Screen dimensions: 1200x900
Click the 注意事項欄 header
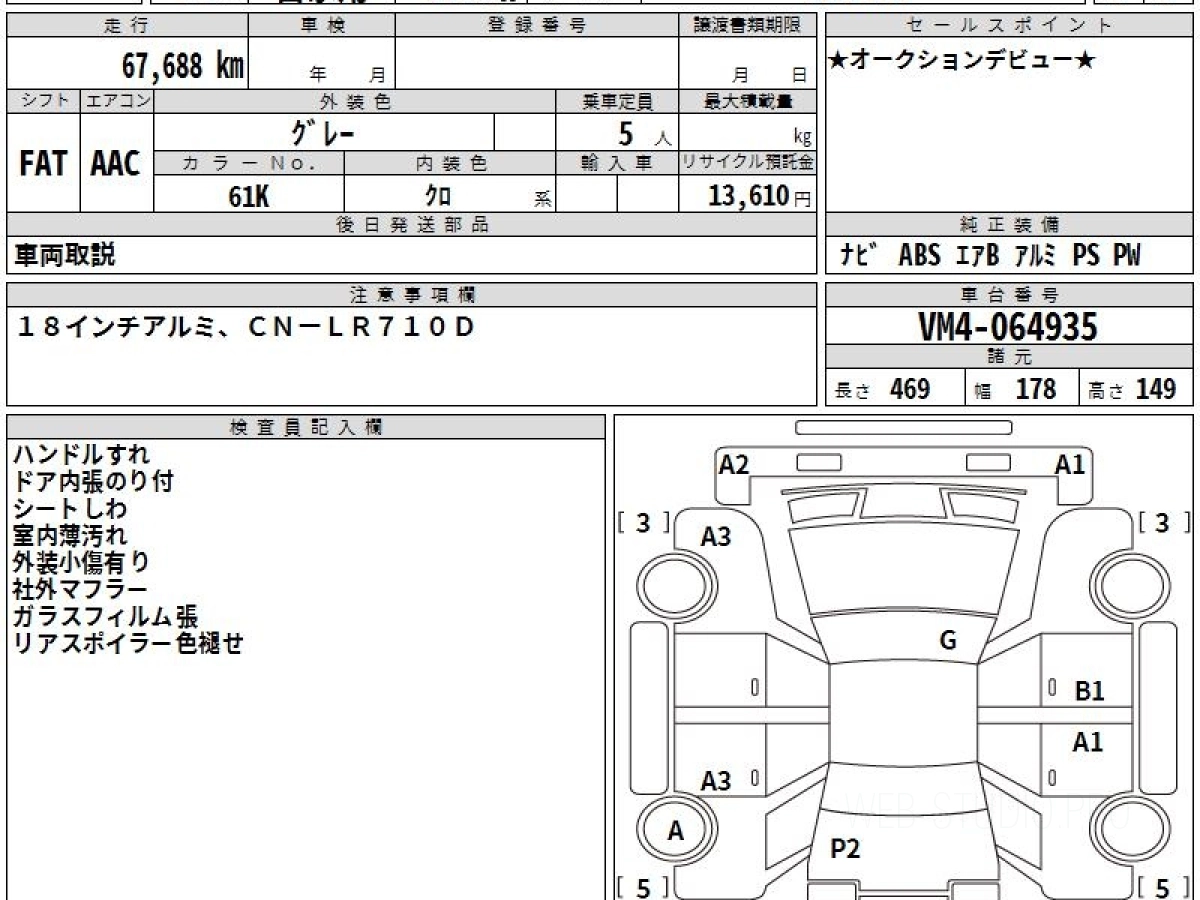411,295
